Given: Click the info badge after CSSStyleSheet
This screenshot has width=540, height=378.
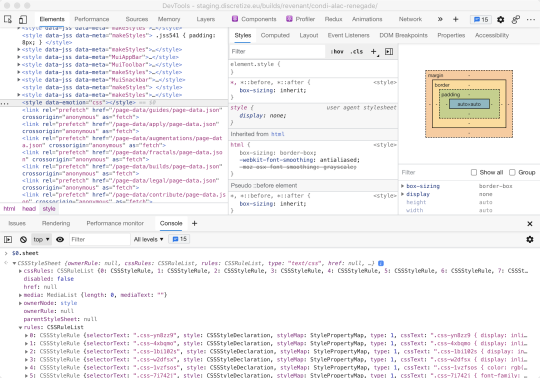Looking at the screenshot, I should (x=381, y=263).
